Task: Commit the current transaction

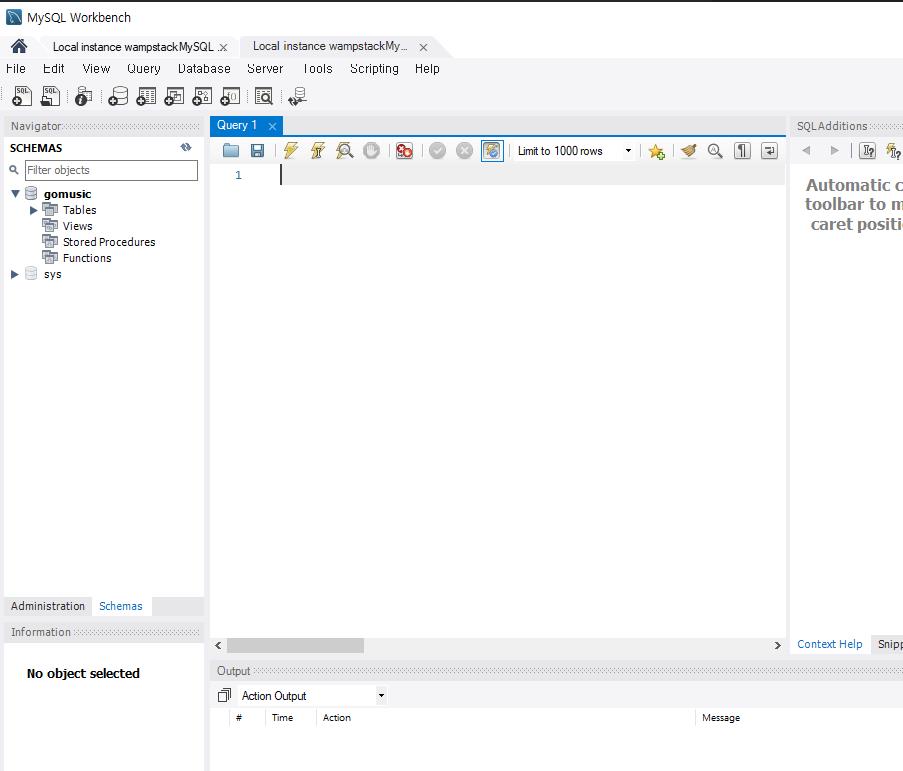Action: click(x=438, y=151)
